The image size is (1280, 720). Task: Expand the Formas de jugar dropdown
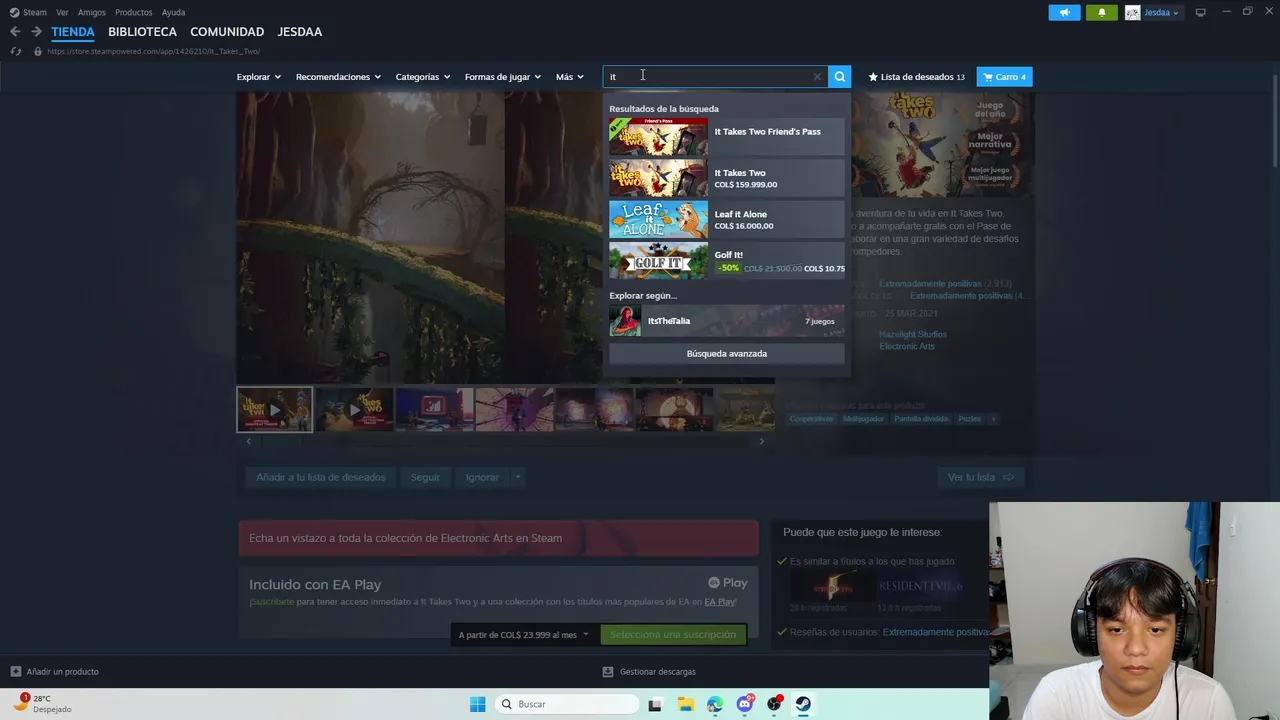[502, 77]
